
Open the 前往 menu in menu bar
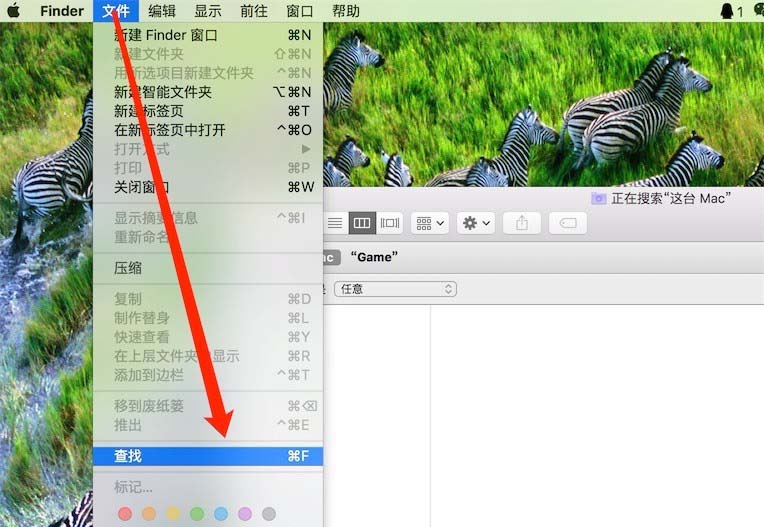pos(253,11)
